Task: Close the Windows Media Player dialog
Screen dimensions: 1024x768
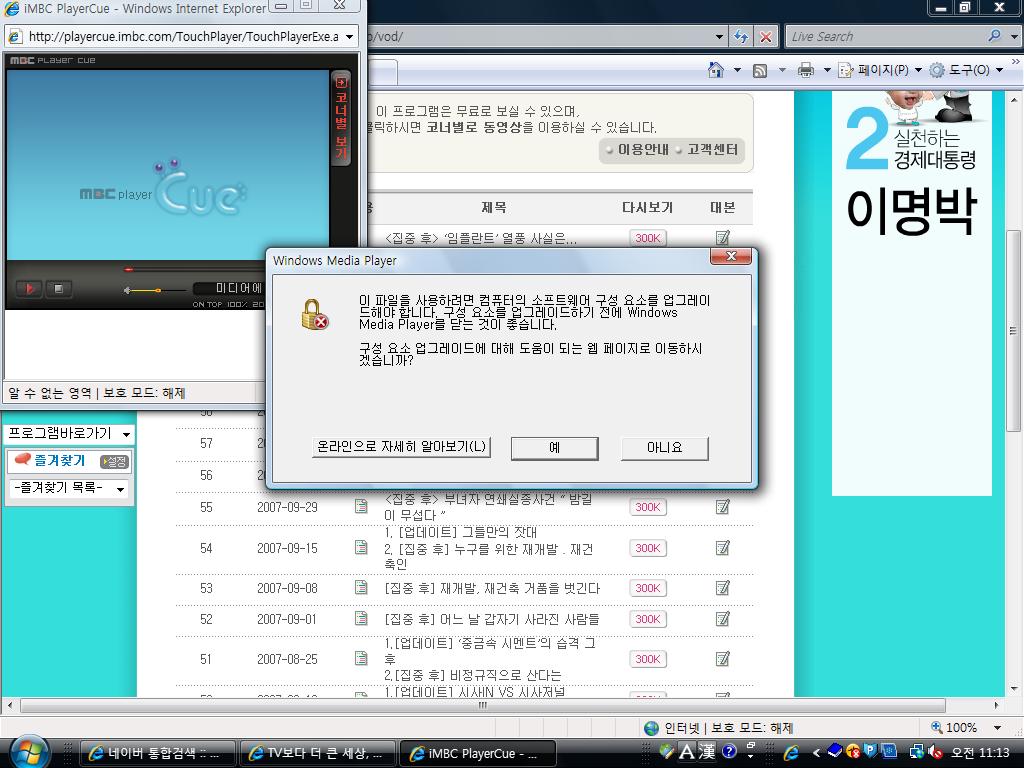Action: click(x=731, y=257)
